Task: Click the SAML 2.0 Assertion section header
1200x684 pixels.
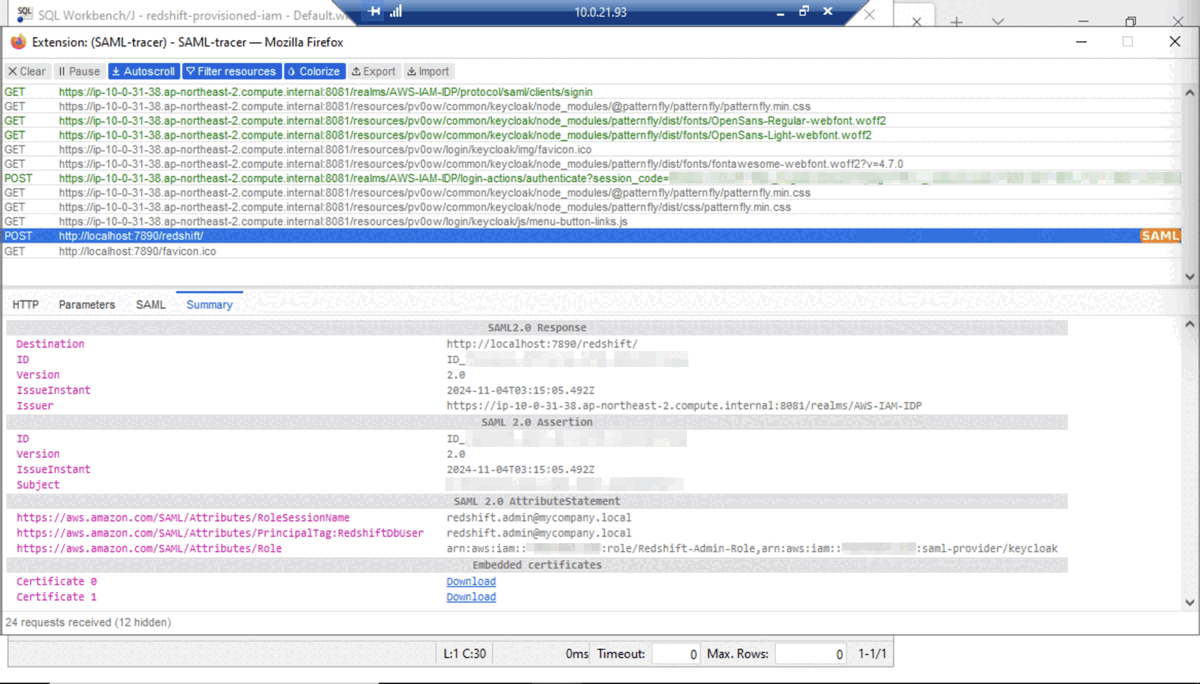Action: [x=537, y=422]
